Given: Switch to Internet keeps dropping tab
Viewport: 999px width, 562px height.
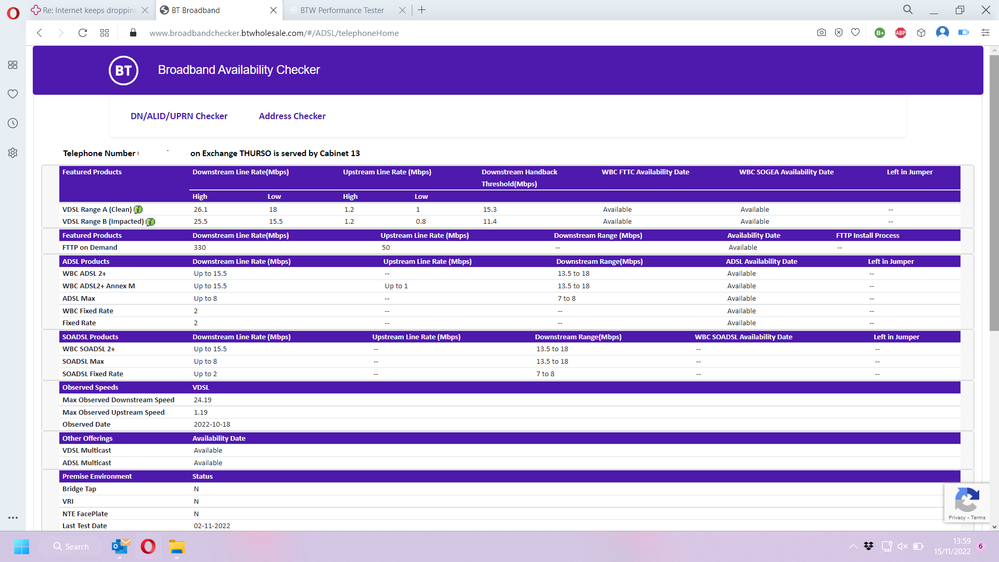Looking at the screenshot, I should (x=88, y=10).
